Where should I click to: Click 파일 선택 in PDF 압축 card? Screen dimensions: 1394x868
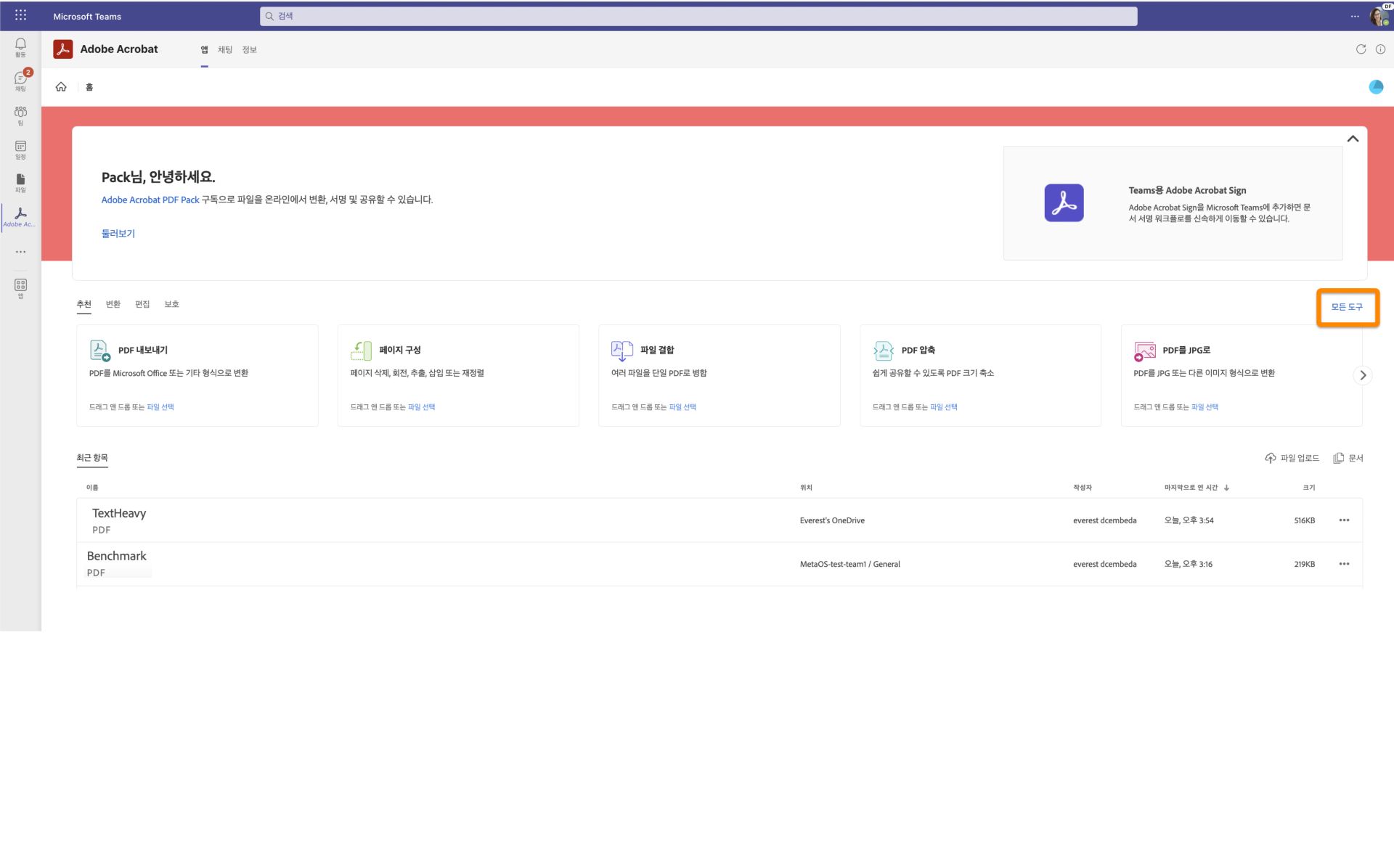[944, 407]
